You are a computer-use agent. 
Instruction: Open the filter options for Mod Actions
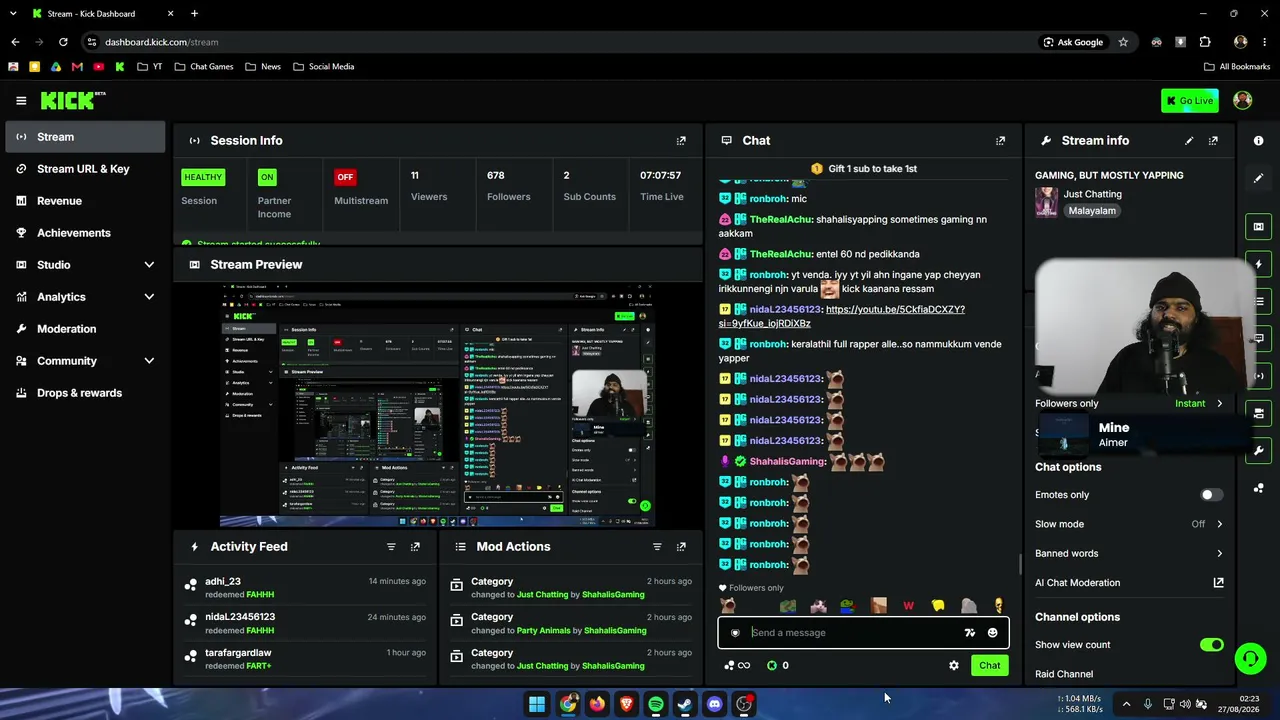point(657,547)
